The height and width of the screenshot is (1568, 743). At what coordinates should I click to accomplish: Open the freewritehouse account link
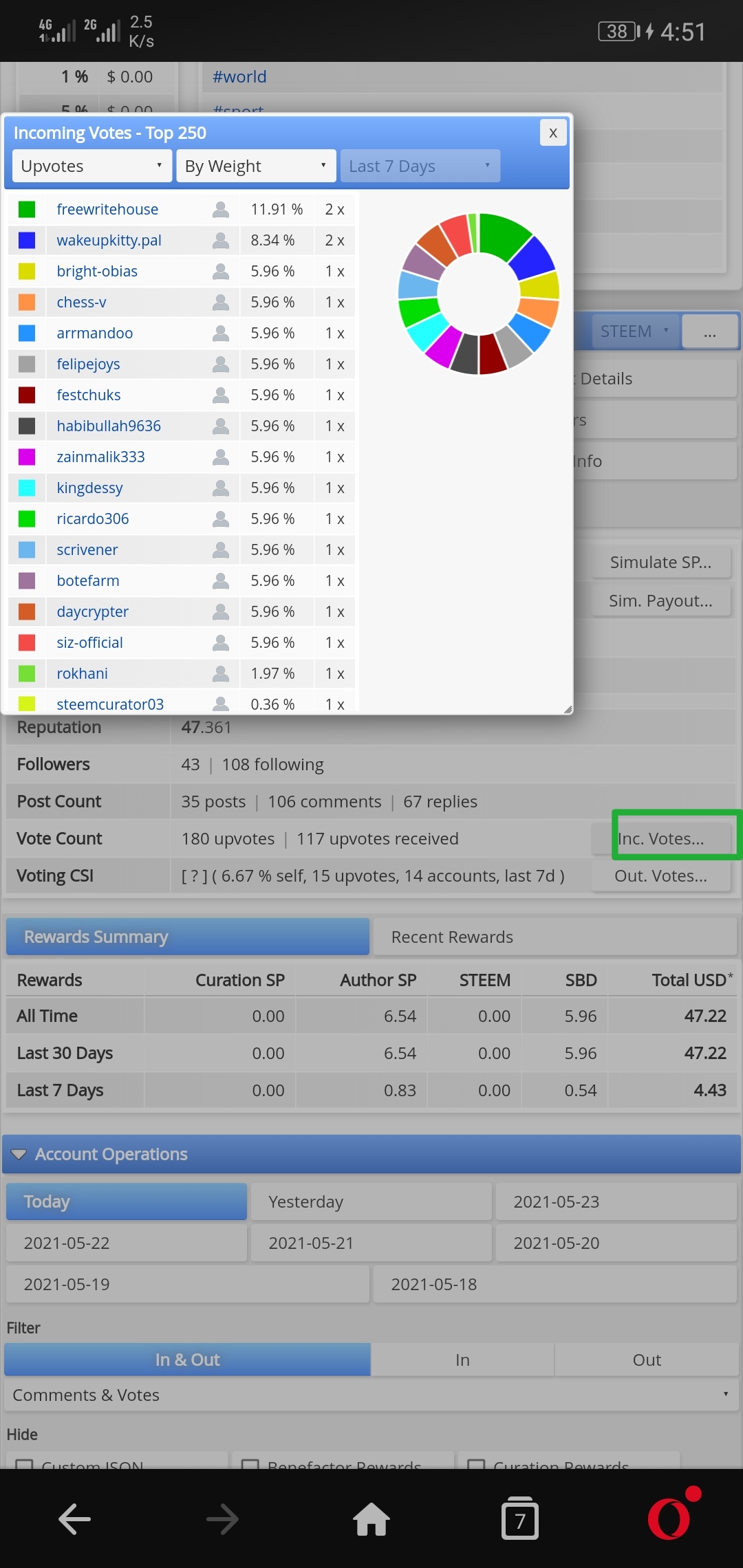(107, 209)
